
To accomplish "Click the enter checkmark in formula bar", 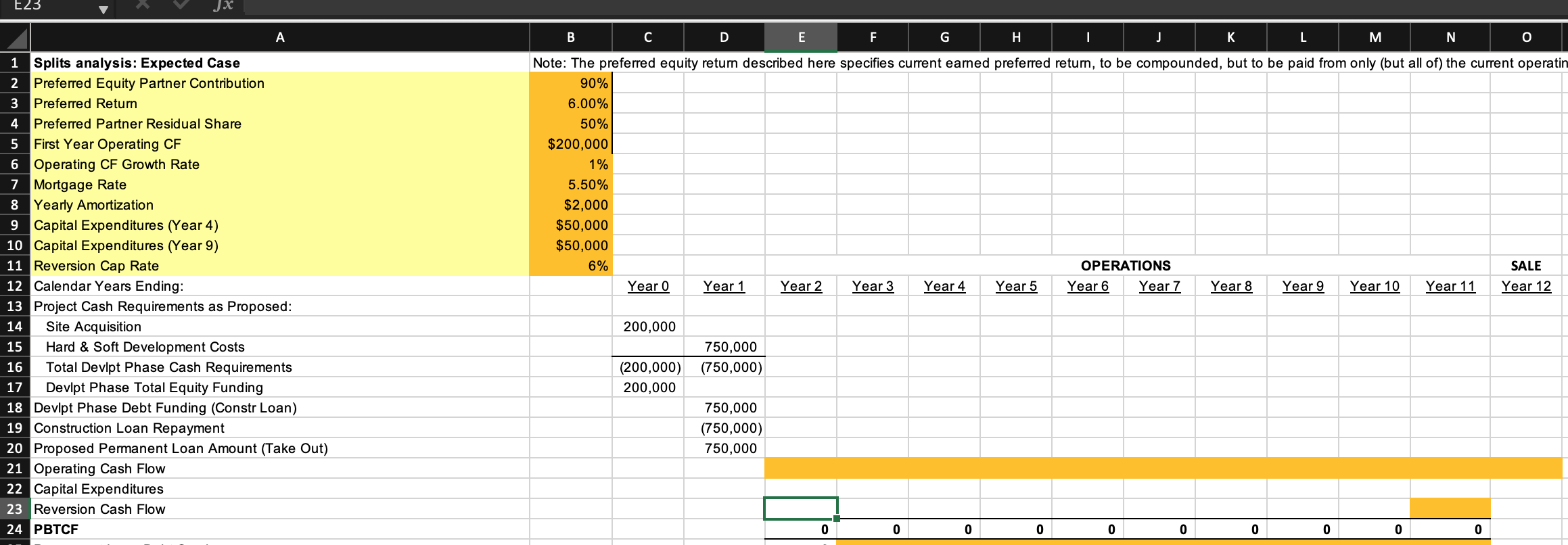I will coord(181,5).
